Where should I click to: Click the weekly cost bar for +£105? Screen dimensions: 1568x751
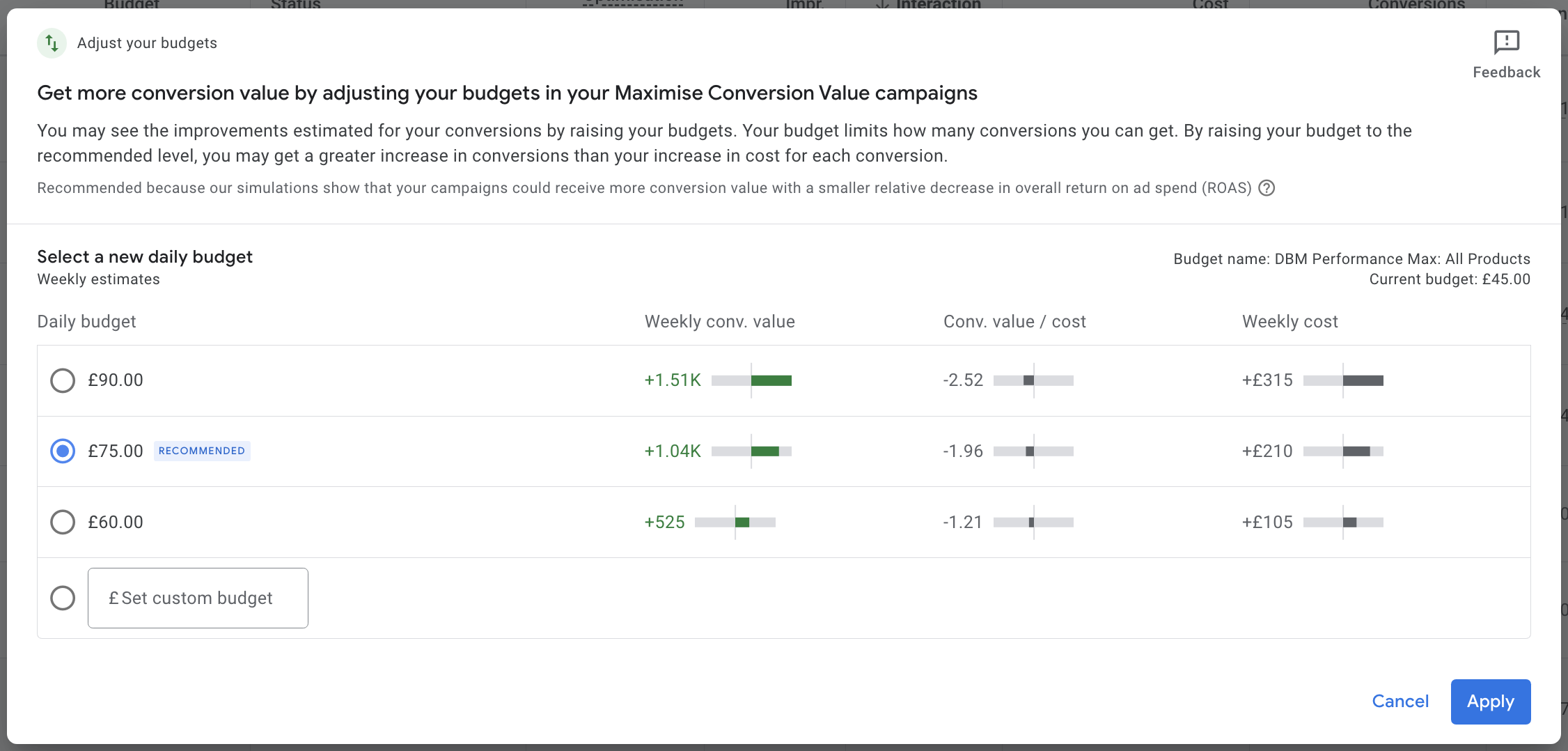(1349, 522)
